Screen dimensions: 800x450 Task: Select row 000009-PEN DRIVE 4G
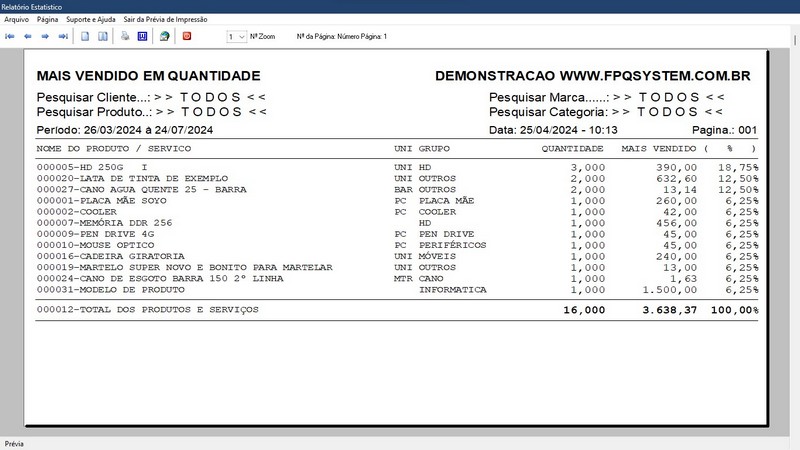pyautogui.click(x=397, y=234)
